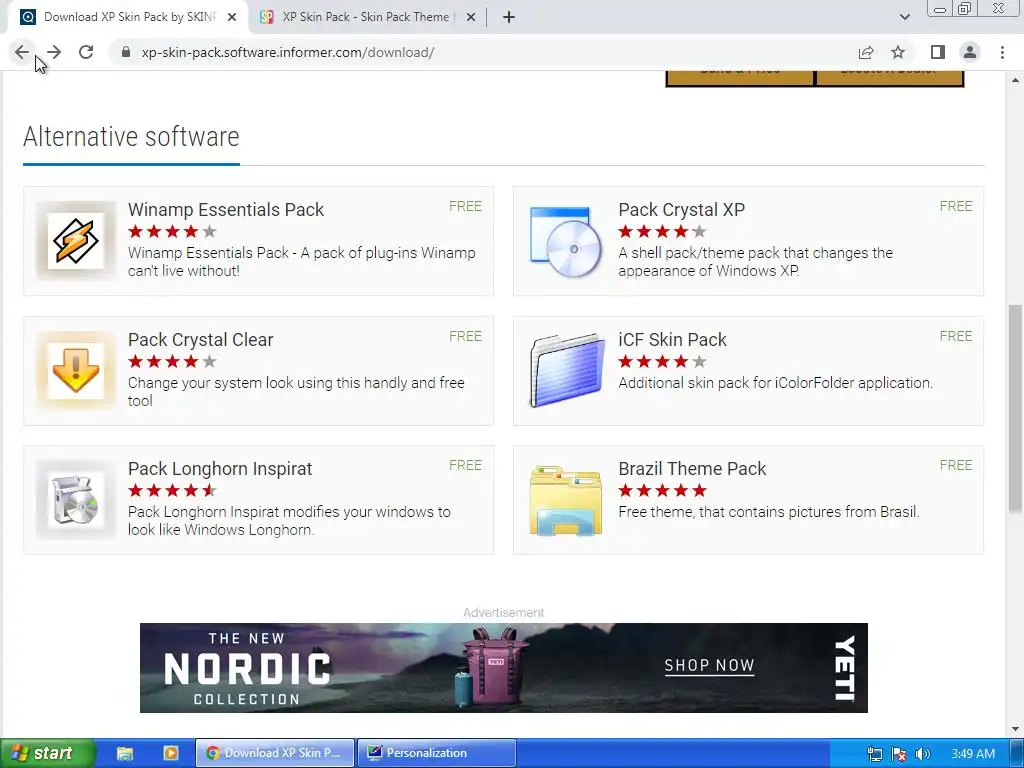Screen dimensions: 1024x768
Task: Click the Pack Crystal Clear download icon
Action: coord(76,370)
